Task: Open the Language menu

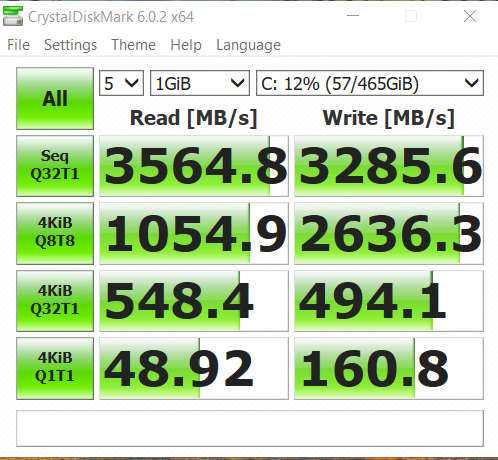Action: click(249, 45)
